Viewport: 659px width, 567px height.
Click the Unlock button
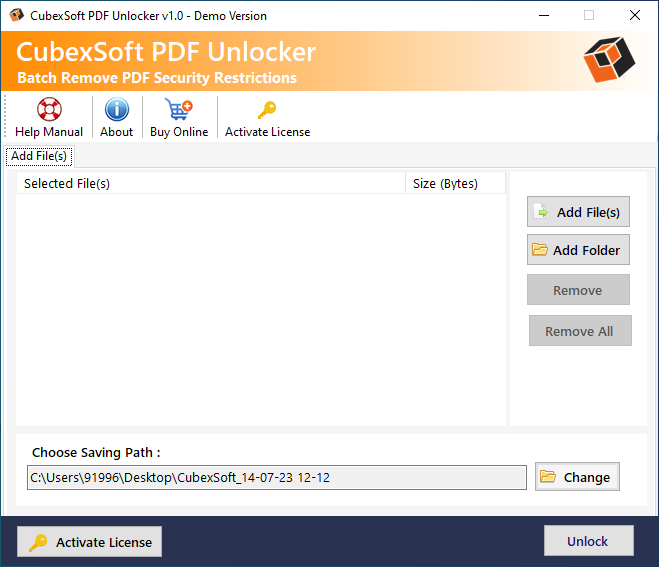[x=588, y=541]
